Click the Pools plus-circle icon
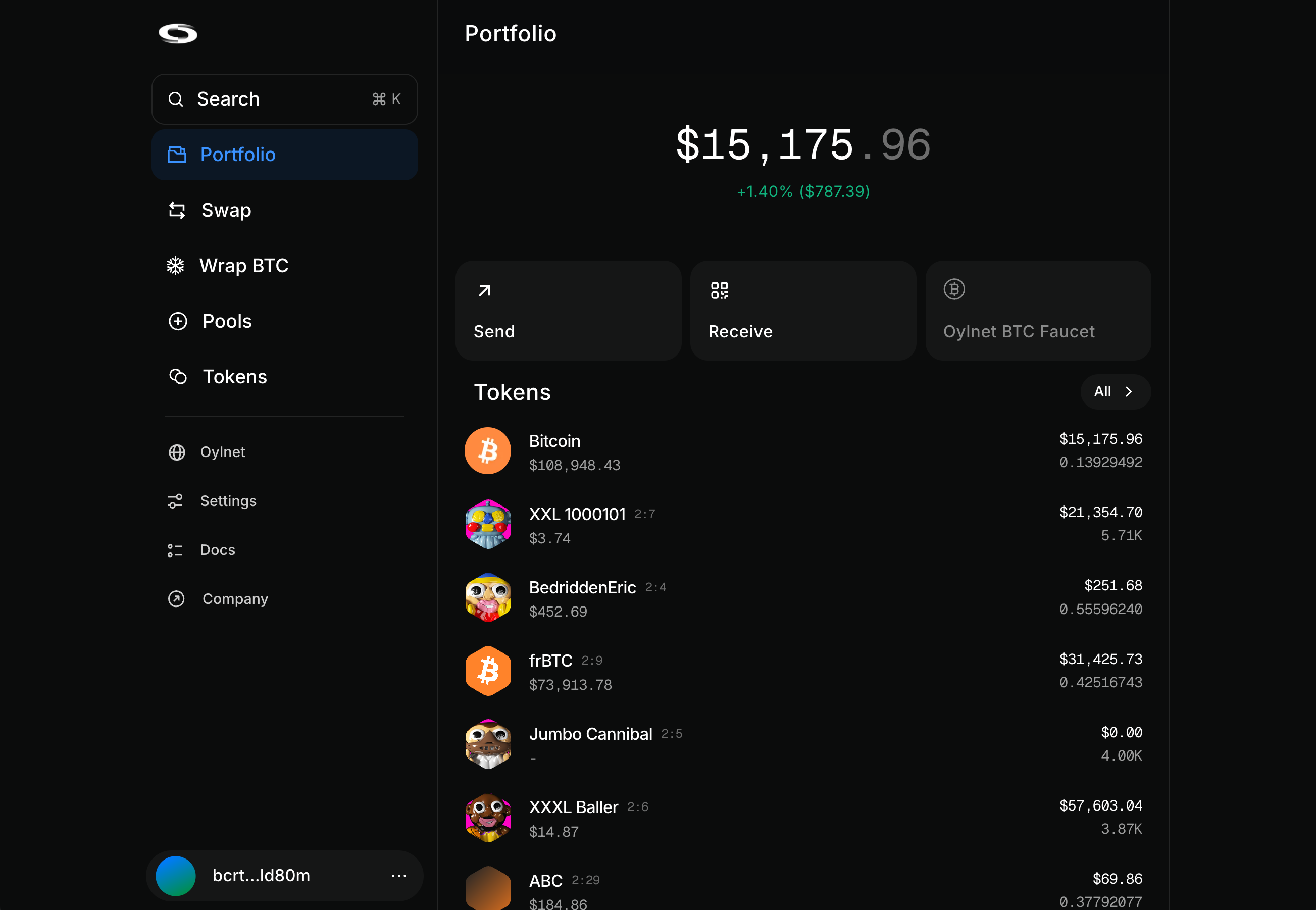This screenshot has width=1316, height=910. click(x=178, y=321)
